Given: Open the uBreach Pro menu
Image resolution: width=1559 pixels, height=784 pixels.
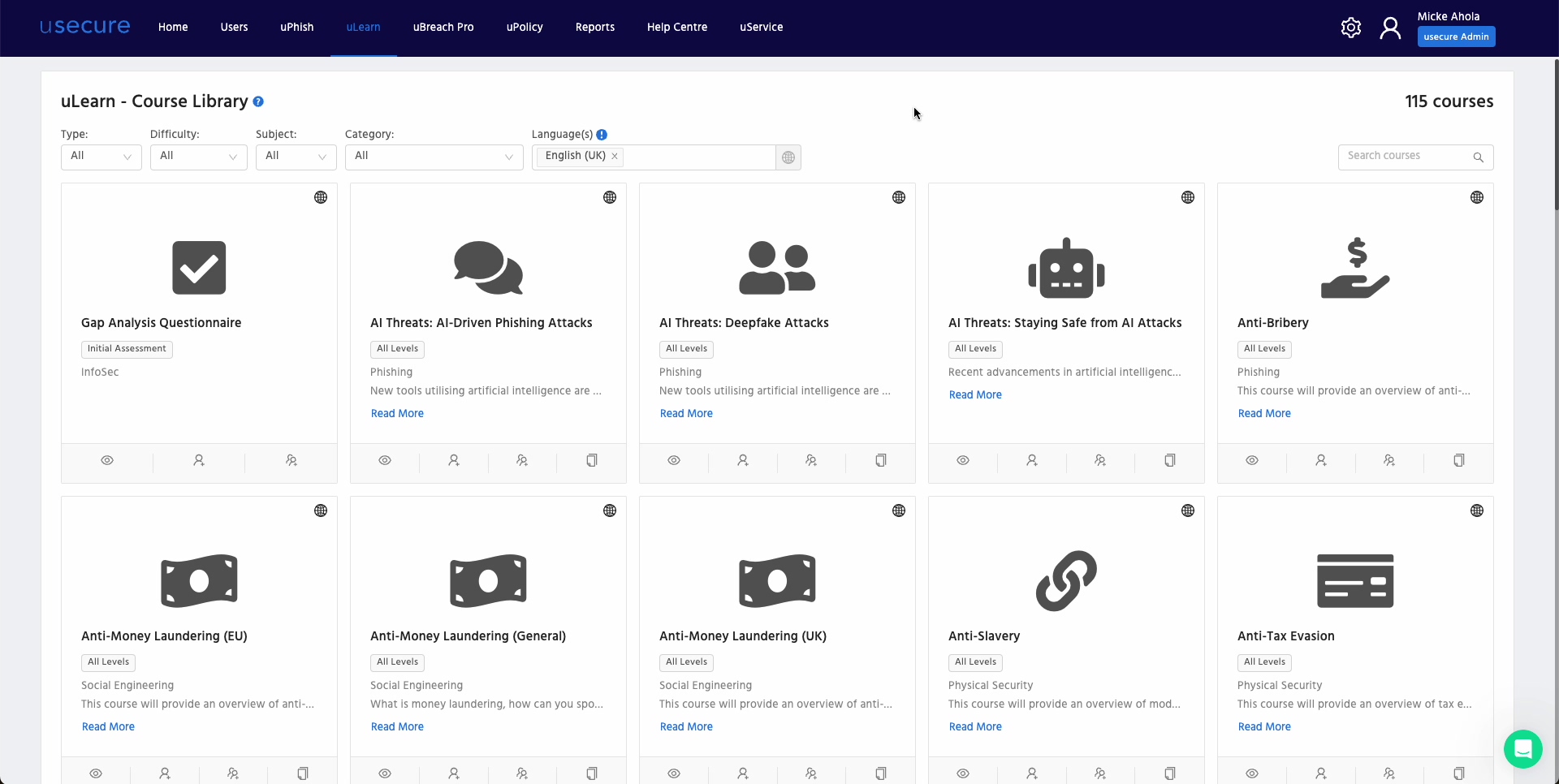Looking at the screenshot, I should point(443,28).
